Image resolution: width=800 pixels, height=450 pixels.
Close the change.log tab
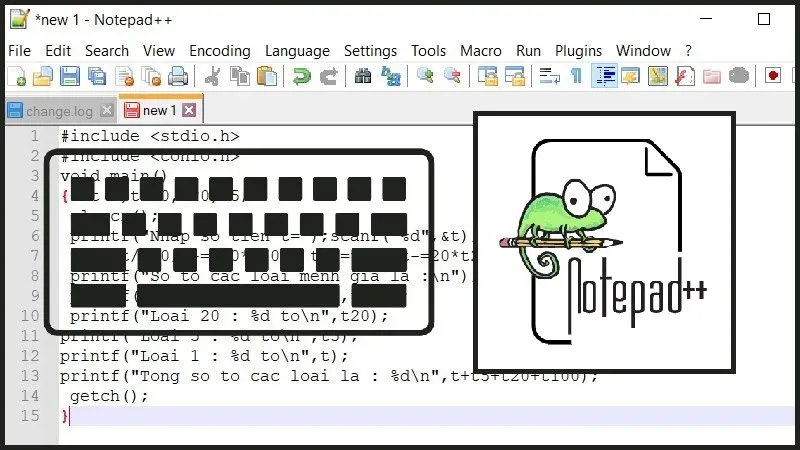pyautogui.click(x=107, y=110)
